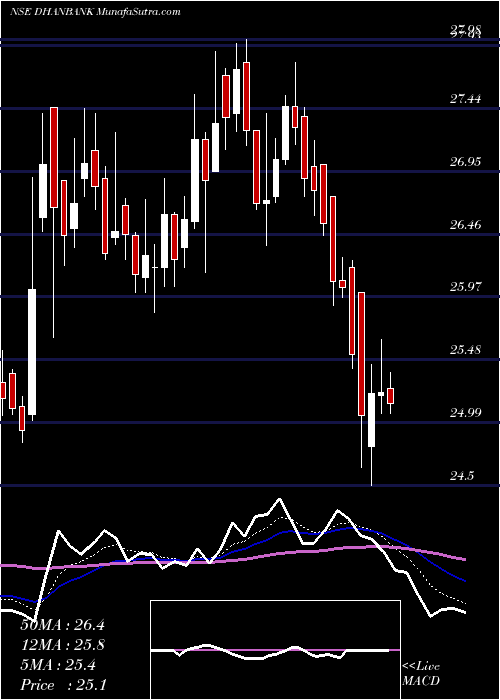The height and width of the screenshot is (700, 500).
Task: Click the Price : 25.1 readout
Action: [x=63, y=684]
